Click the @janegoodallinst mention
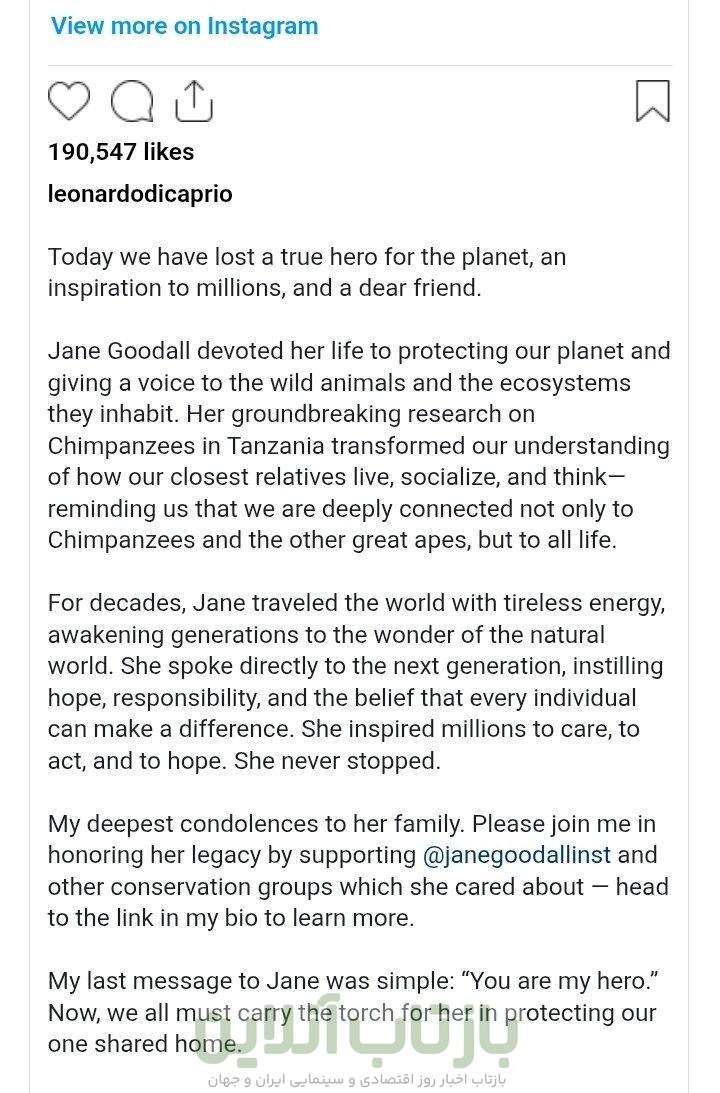The width and height of the screenshot is (720, 1093). point(517,855)
